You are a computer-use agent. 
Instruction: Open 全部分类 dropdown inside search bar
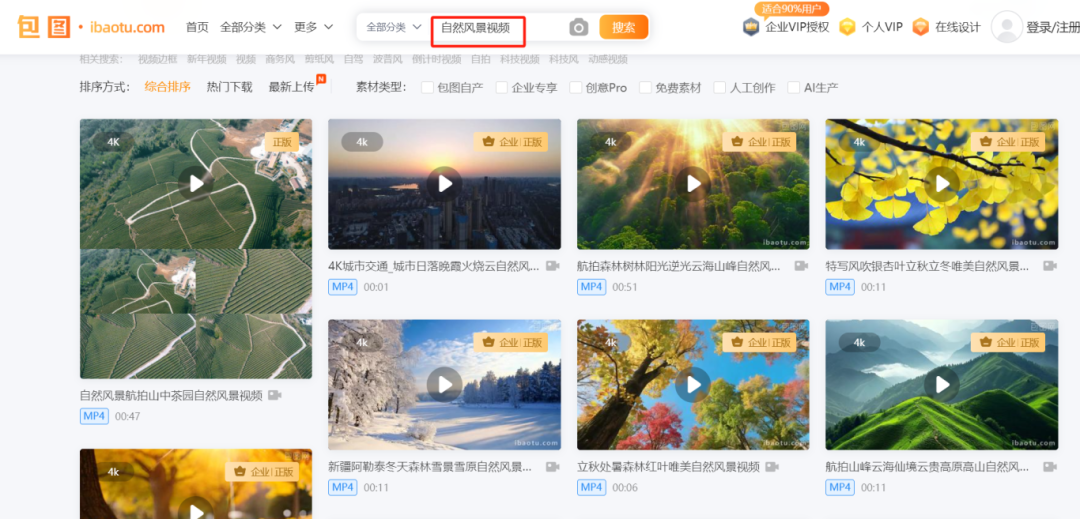click(394, 28)
